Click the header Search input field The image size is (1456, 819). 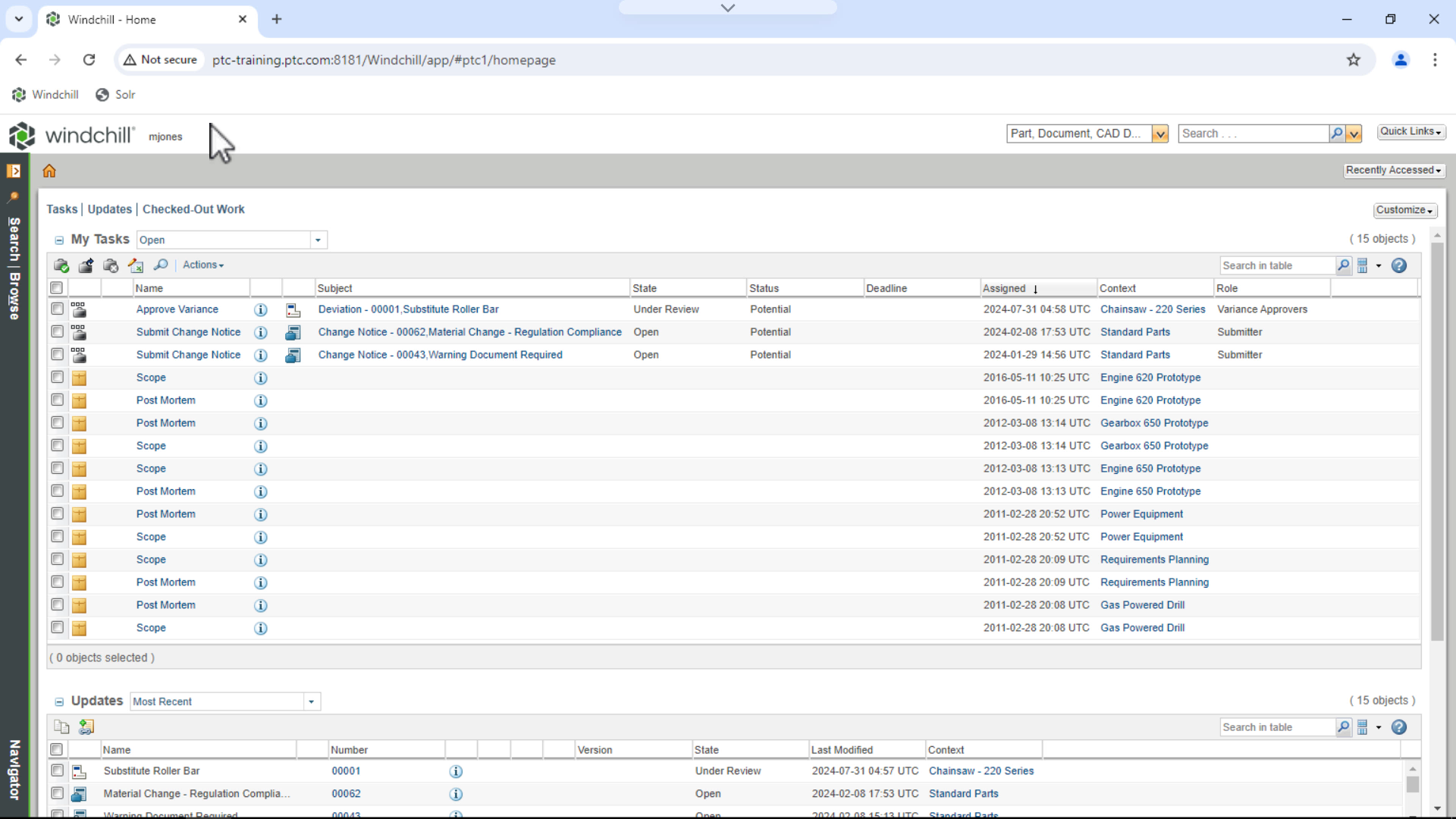(x=1254, y=134)
